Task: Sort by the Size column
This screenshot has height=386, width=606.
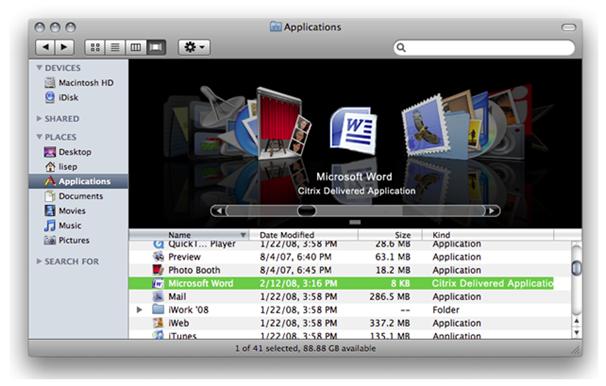Action: tap(390, 235)
